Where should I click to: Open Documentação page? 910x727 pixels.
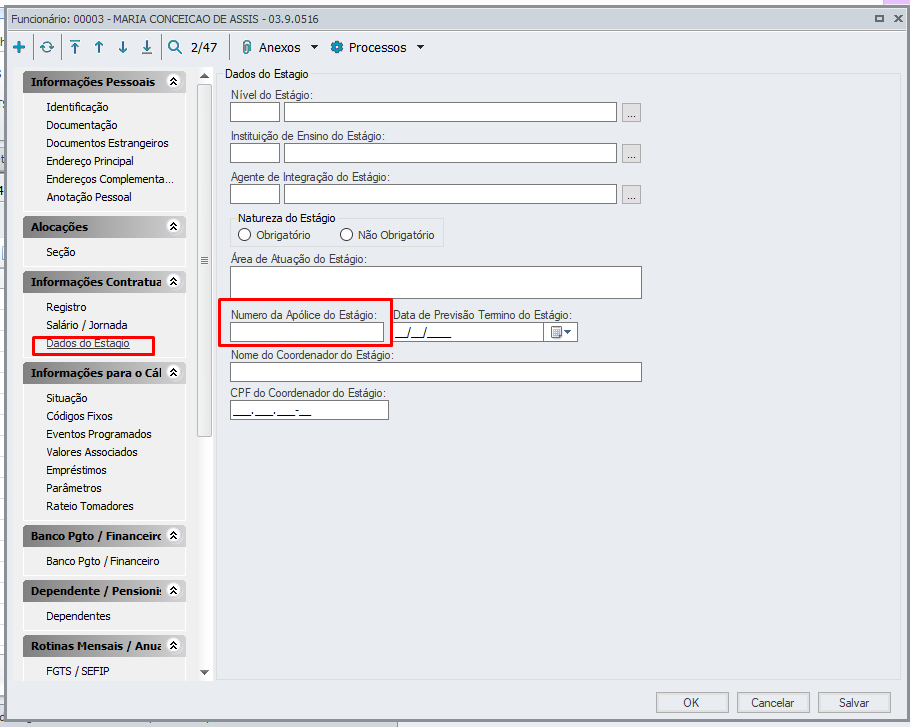tap(82, 125)
